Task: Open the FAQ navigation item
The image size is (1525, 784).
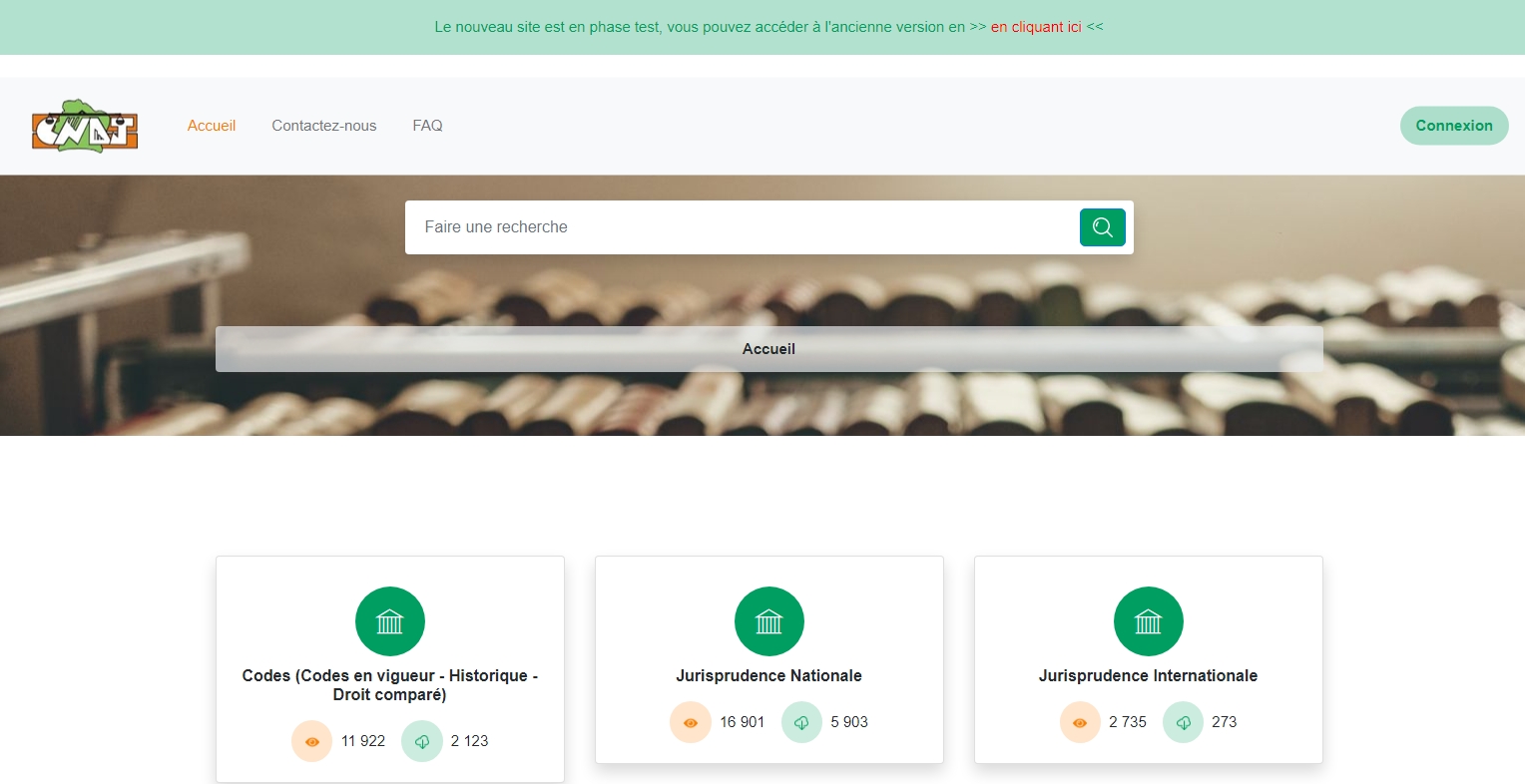Action: pyautogui.click(x=427, y=126)
